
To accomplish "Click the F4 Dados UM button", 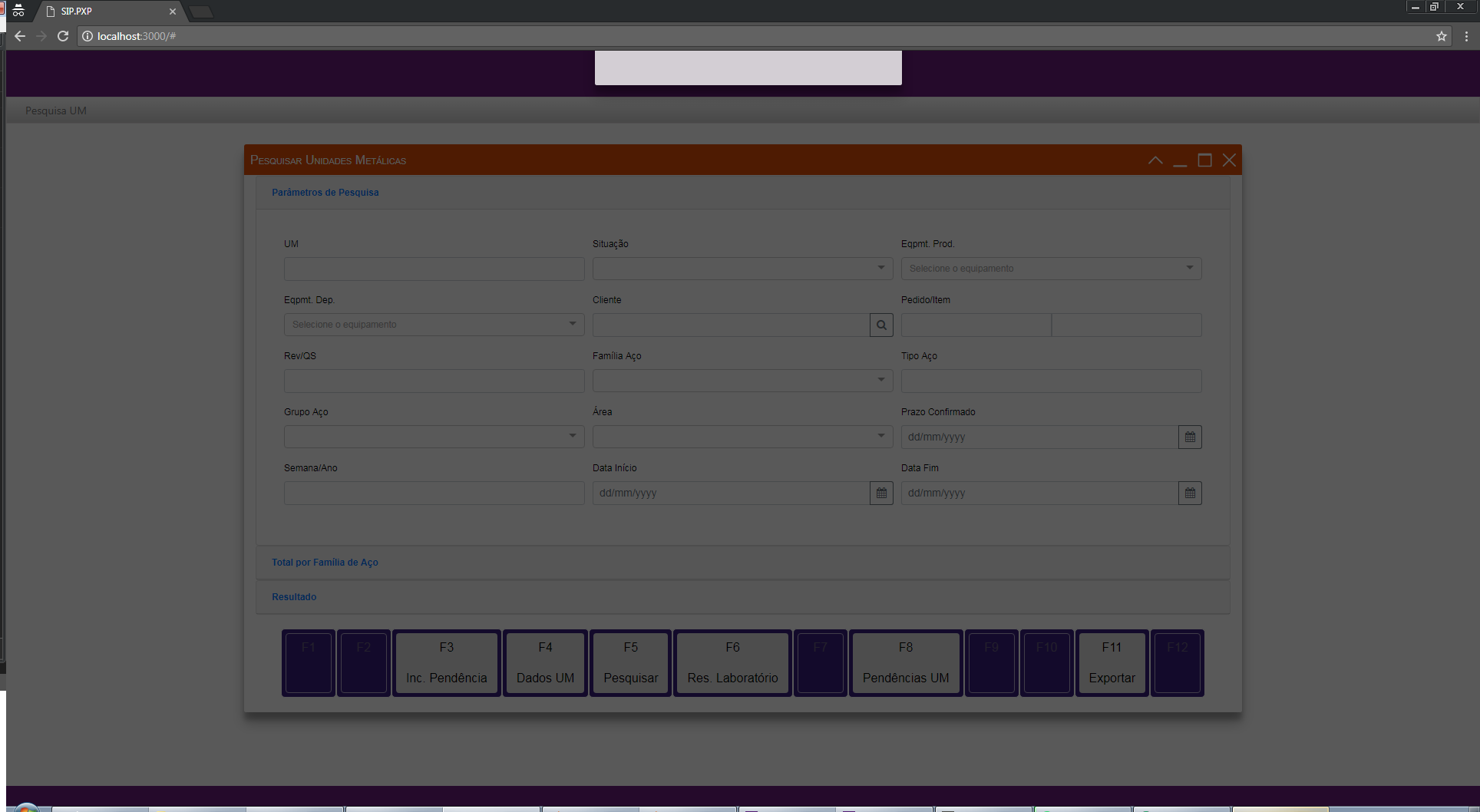I will 545,663.
